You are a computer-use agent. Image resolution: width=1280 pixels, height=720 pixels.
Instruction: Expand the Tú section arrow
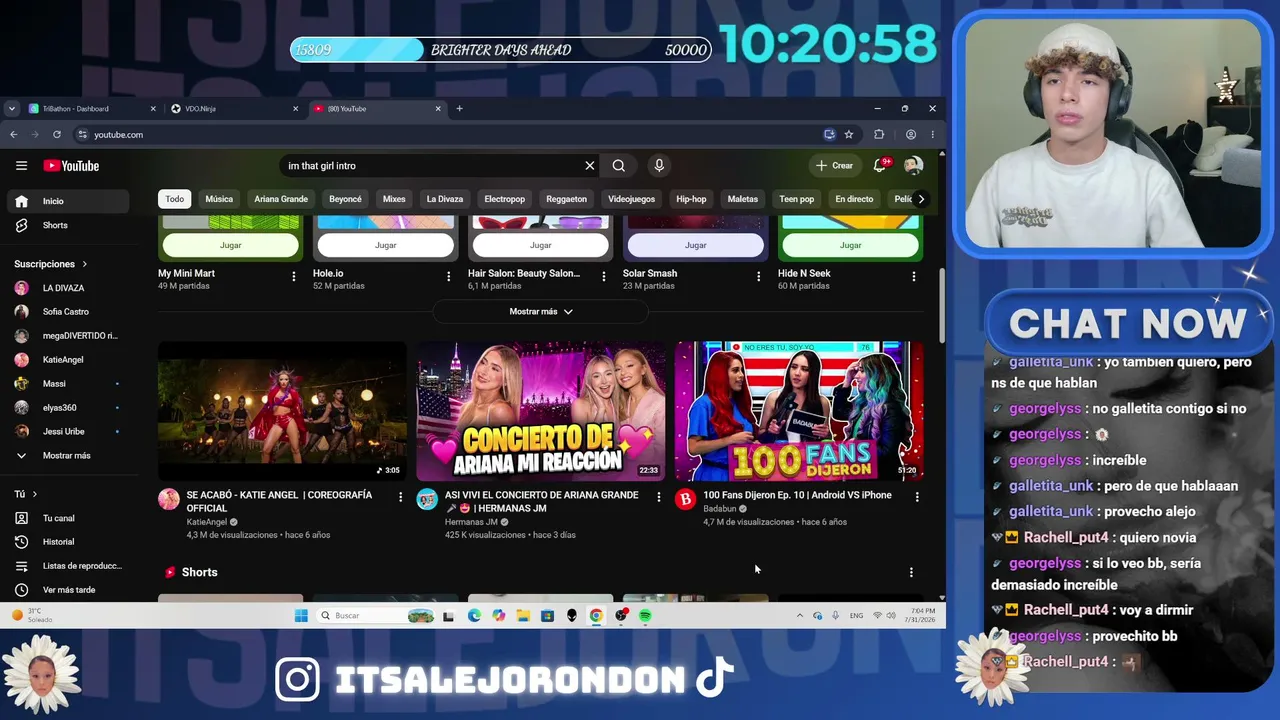(34, 494)
